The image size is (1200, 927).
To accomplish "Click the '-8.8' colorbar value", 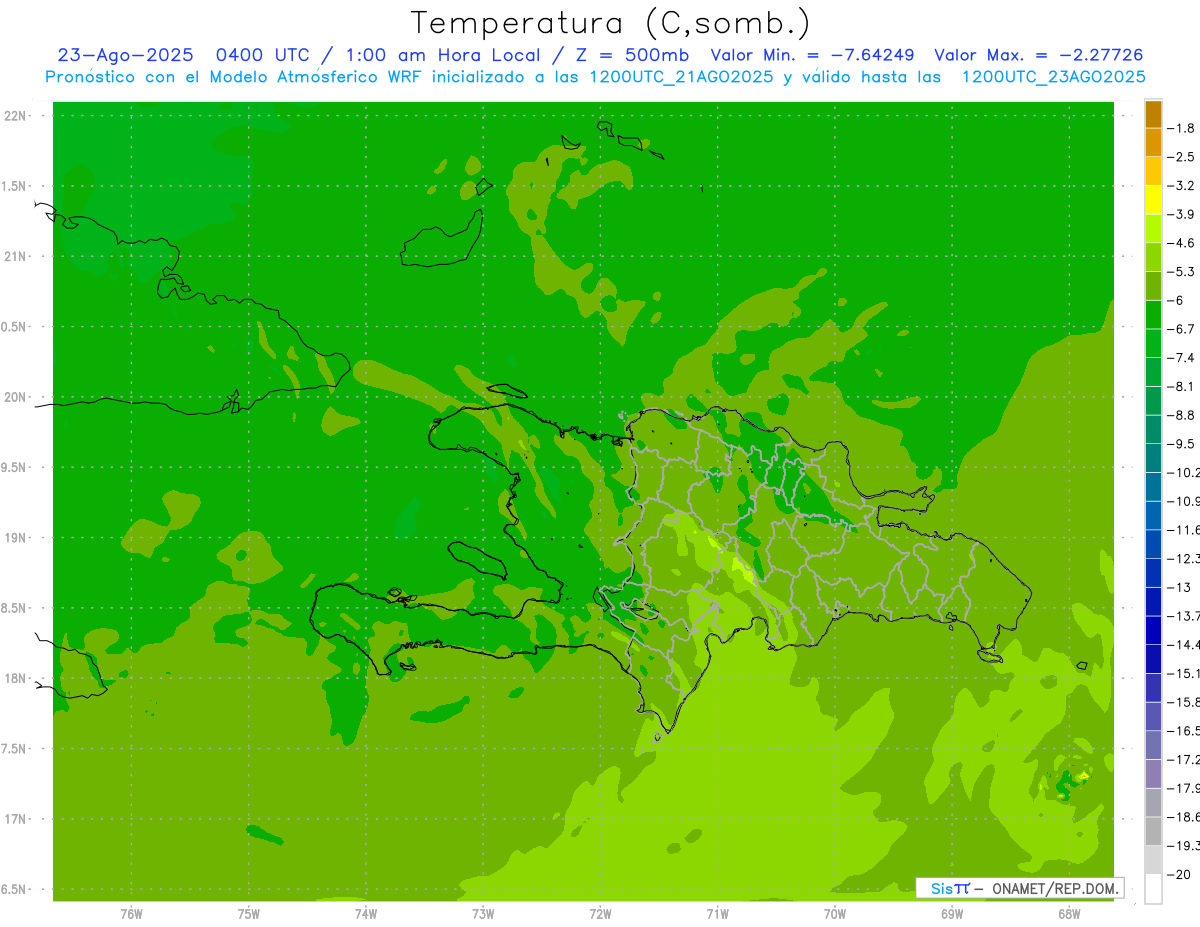I will coord(1181,415).
